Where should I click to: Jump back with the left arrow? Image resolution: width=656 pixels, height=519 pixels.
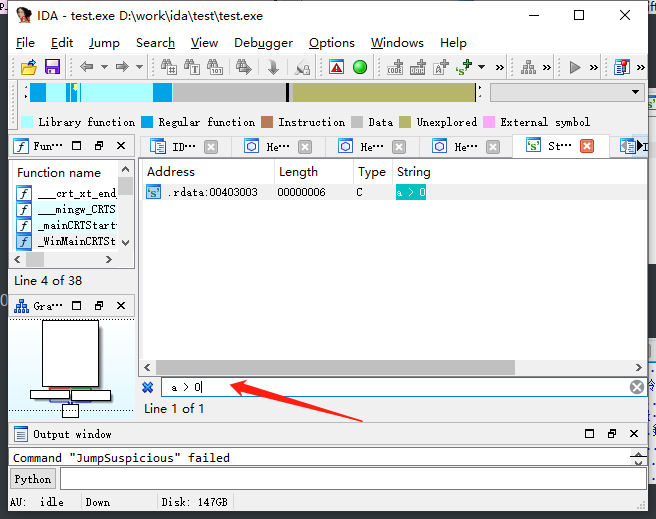pos(87,66)
